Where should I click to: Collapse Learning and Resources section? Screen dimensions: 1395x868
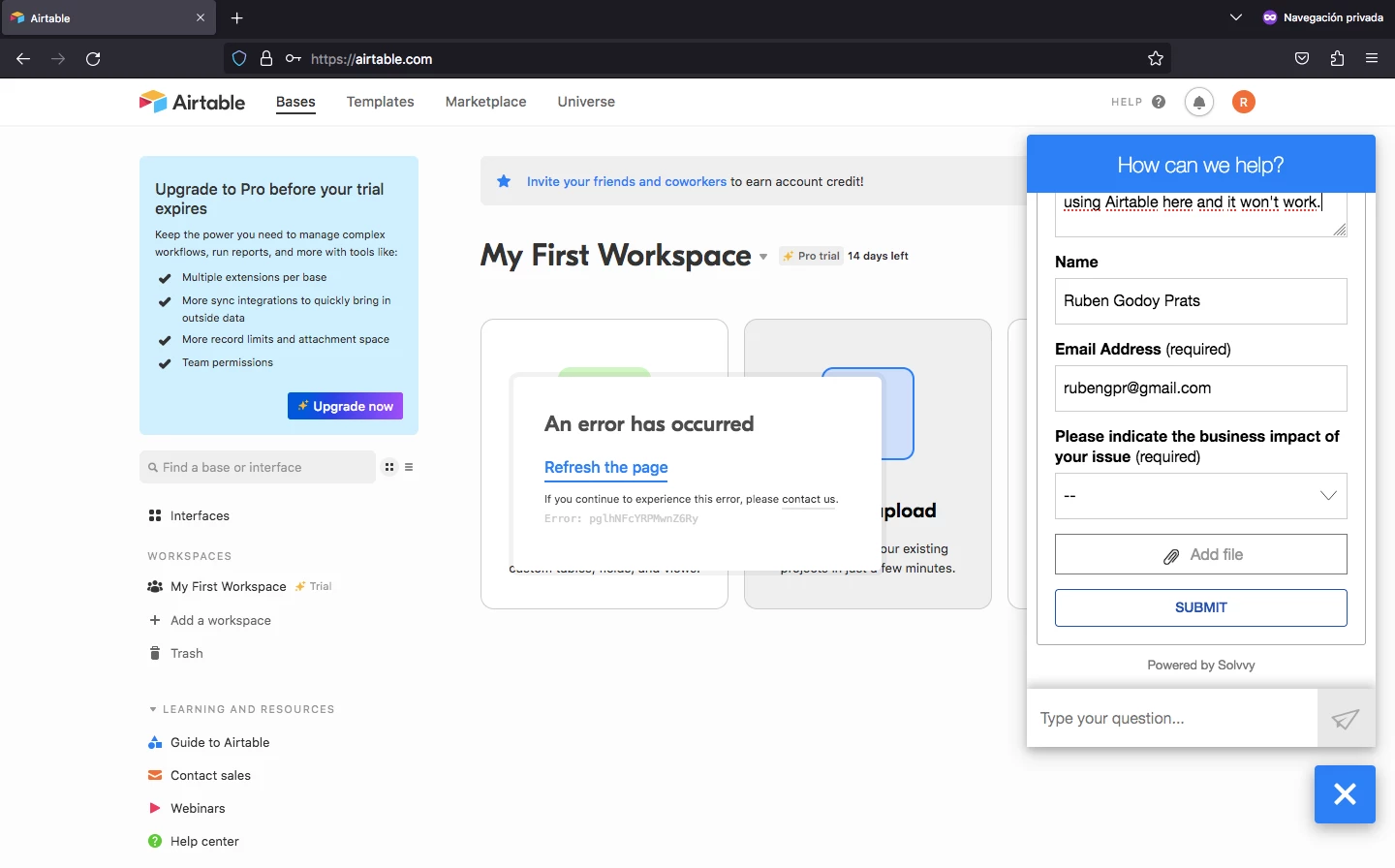click(x=153, y=709)
